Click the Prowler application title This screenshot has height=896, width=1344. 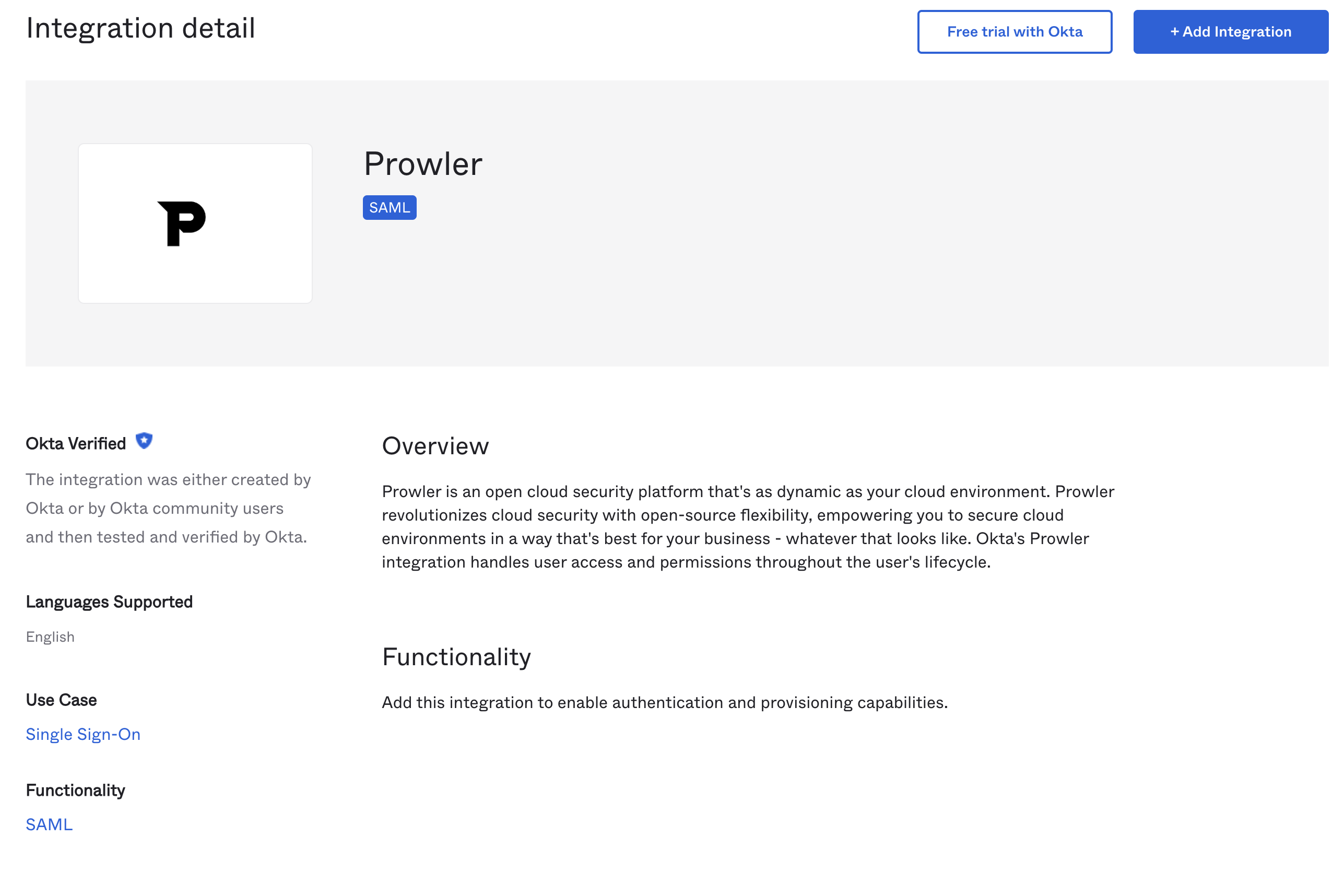tap(423, 164)
